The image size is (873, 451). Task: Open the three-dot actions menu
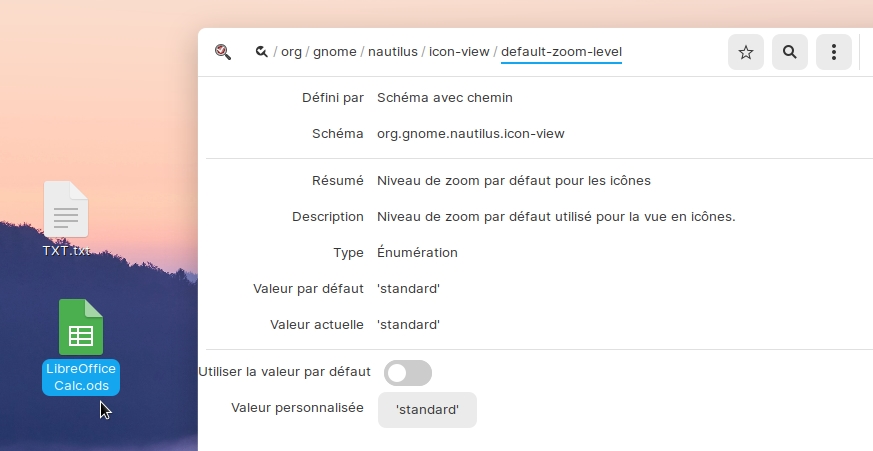coord(834,53)
